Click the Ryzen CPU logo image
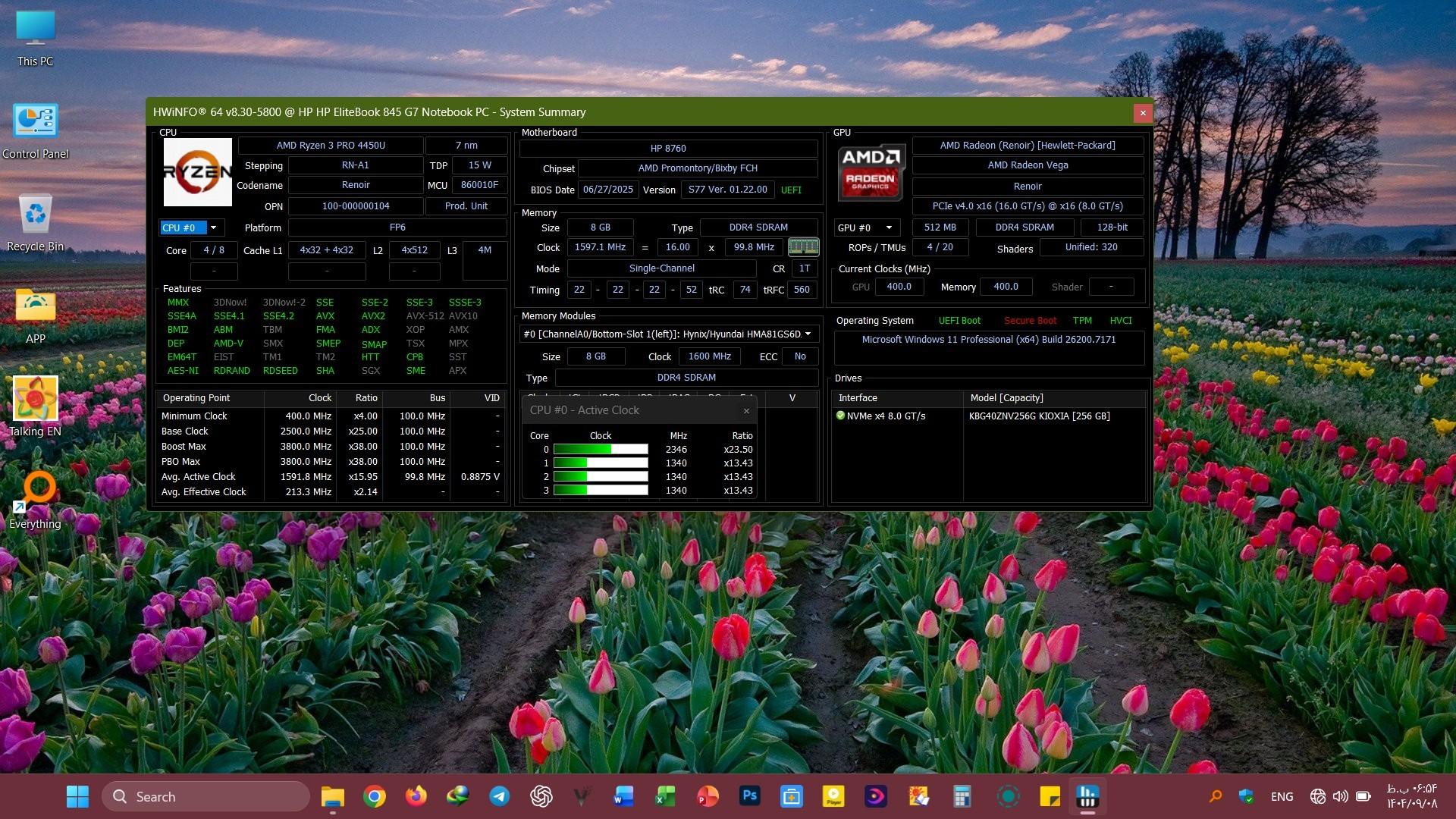The width and height of the screenshot is (1456, 819). pos(198,172)
